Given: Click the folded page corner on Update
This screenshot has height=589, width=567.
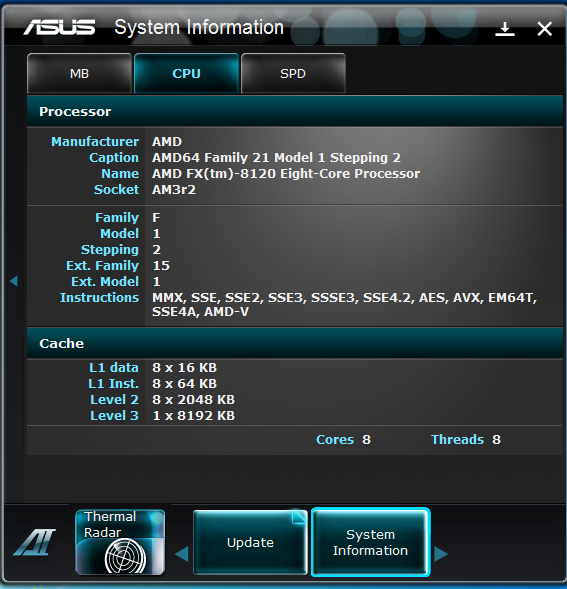Looking at the screenshot, I should (x=299, y=517).
